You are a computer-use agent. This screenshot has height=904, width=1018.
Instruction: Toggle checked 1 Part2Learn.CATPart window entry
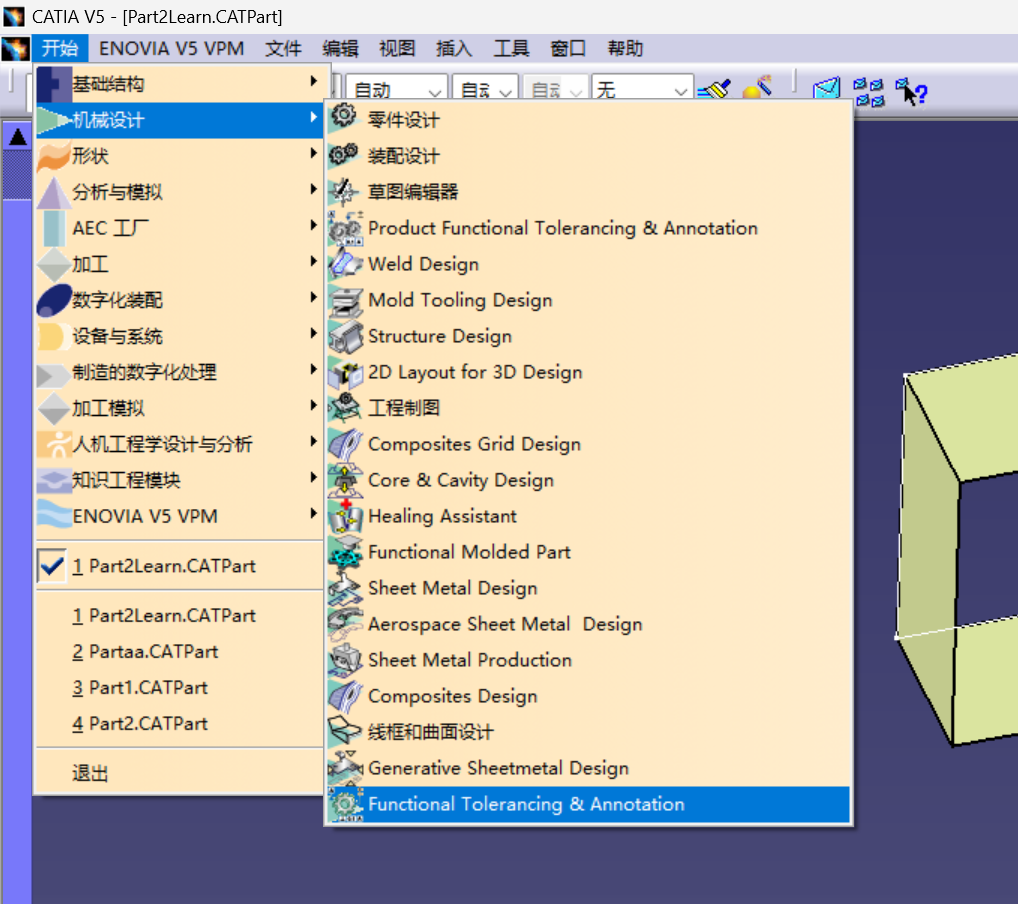coord(180,566)
